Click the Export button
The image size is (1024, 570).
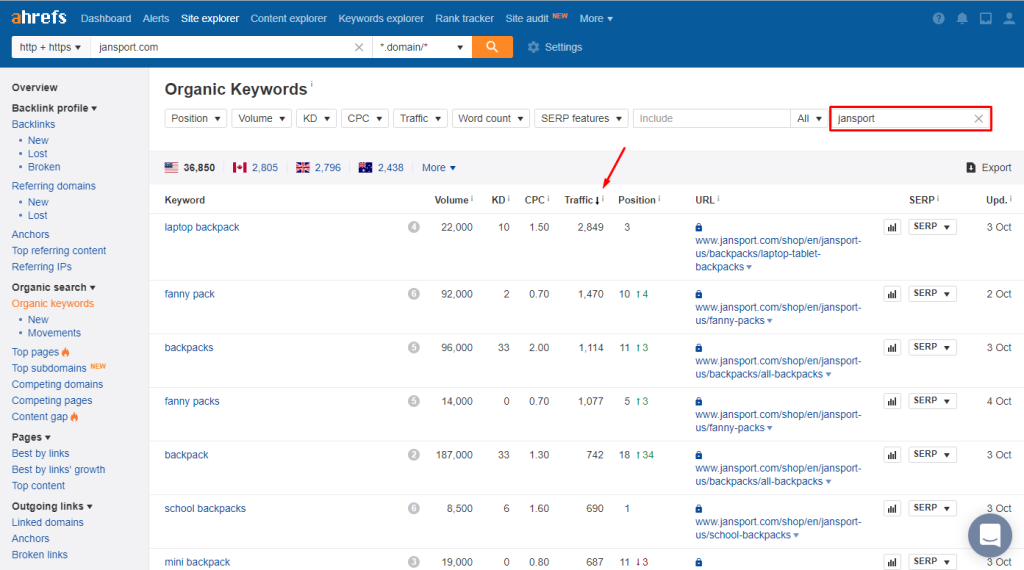(x=988, y=168)
